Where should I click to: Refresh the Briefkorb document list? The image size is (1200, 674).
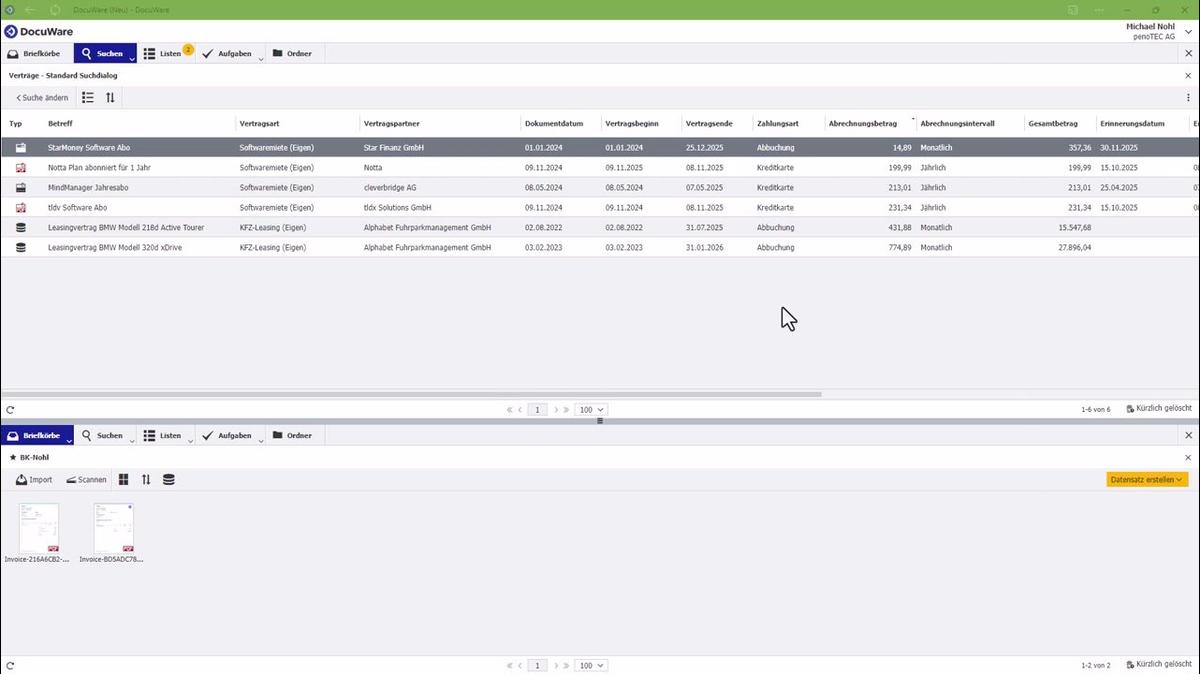[x=10, y=664]
